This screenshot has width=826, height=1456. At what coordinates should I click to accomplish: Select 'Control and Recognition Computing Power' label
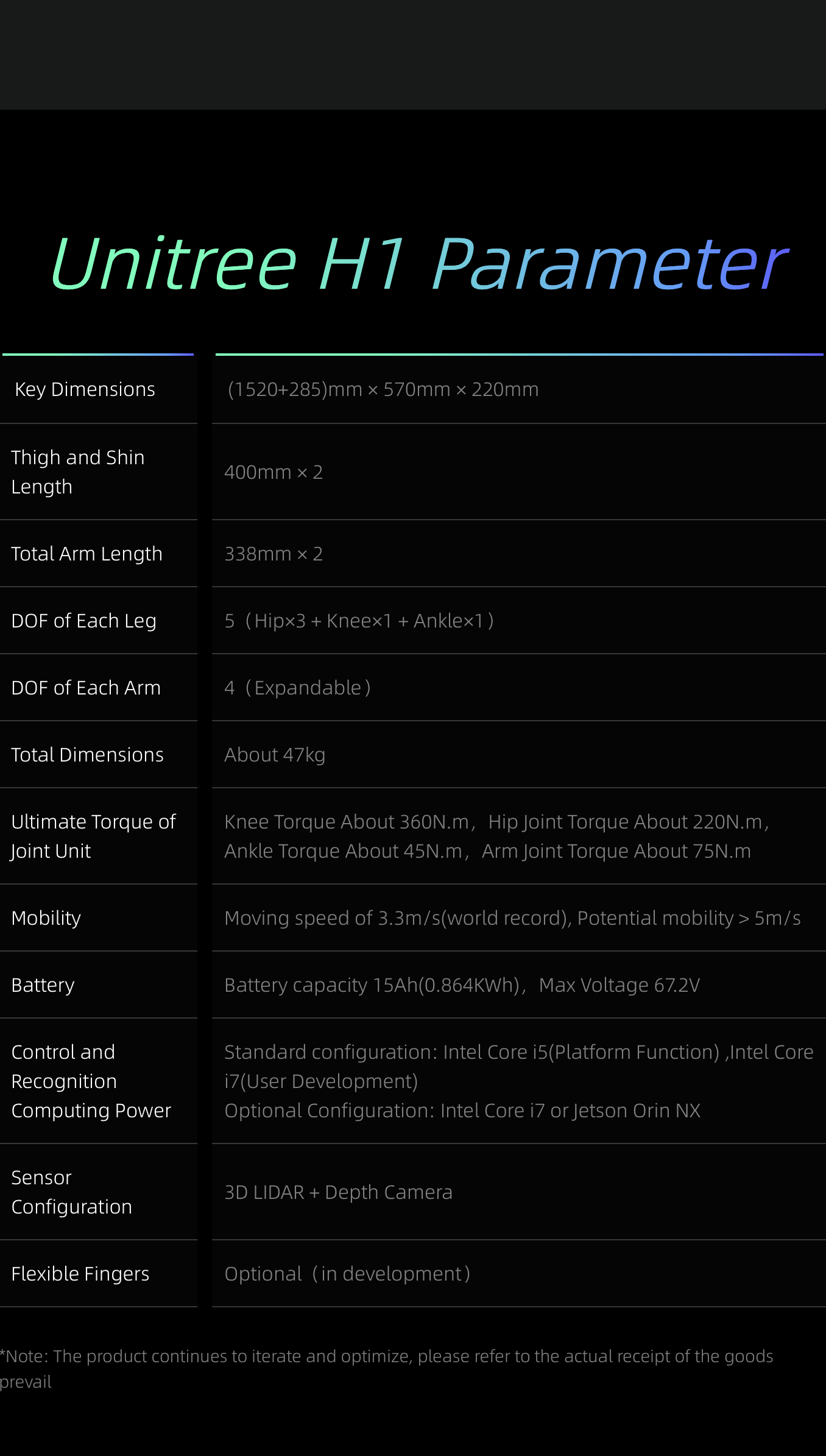click(x=91, y=1081)
